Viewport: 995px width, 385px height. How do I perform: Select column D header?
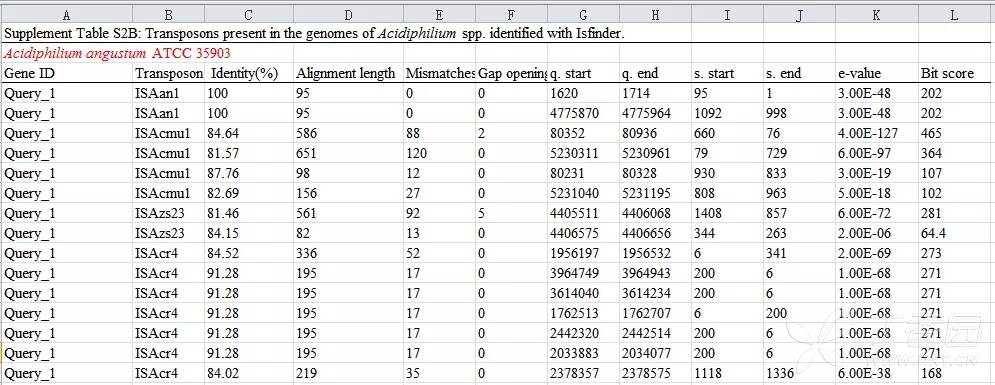tap(348, 15)
